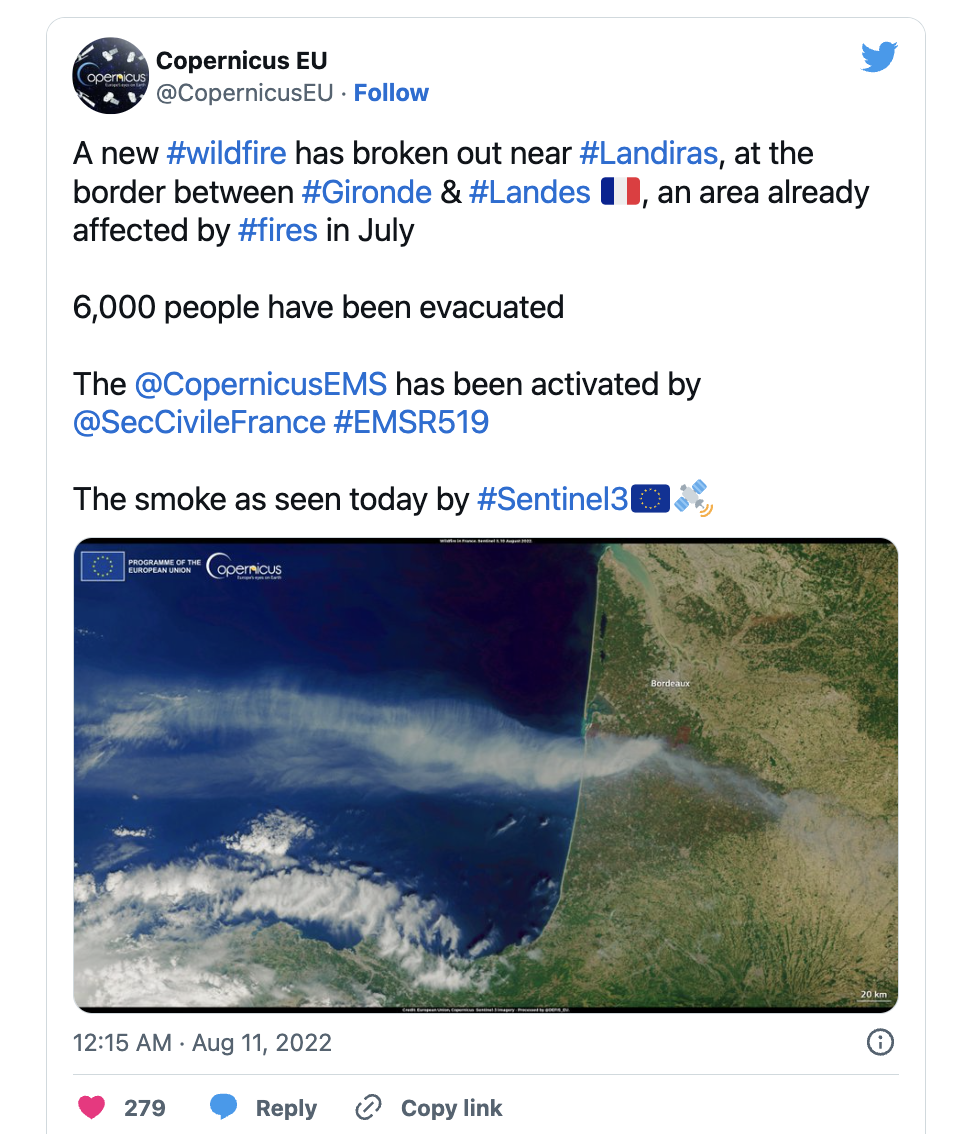This screenshot has width=970, height=1134.
Task: Click the Copernicus EU display name
Action: [242, 61]
